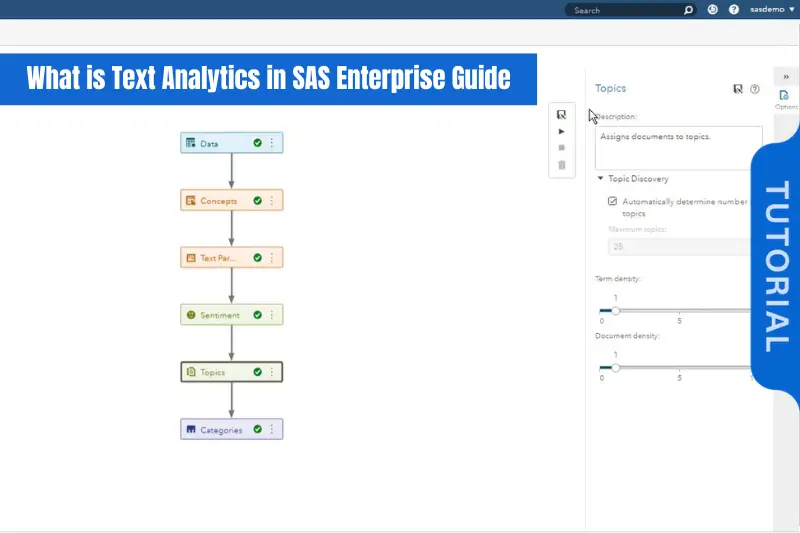Open the Options side tab

point(785,99)
